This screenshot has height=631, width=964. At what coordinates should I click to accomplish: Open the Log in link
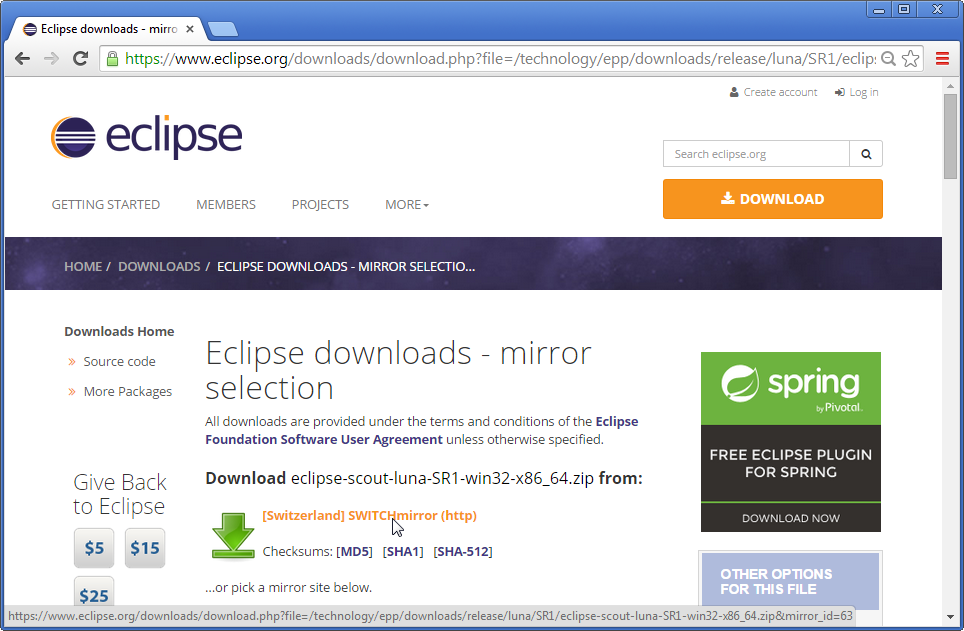[864, 92]
